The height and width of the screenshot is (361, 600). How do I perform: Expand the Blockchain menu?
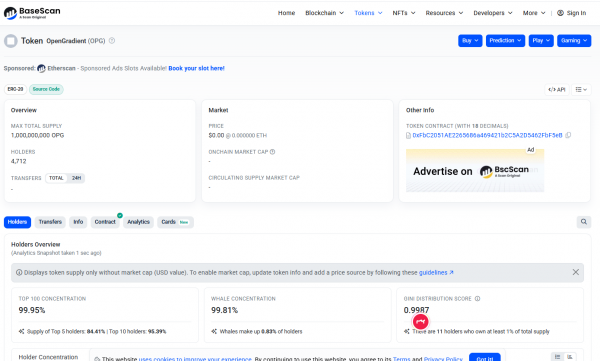[x=324, y=13]
